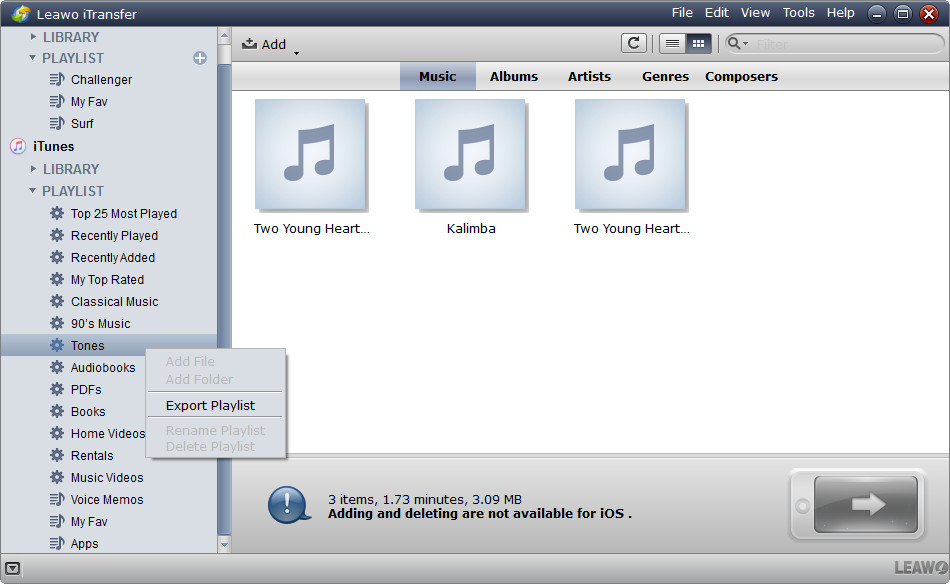Select the last Two Young Heart thumbnail
950x584 pixels.
pos(630,155)
